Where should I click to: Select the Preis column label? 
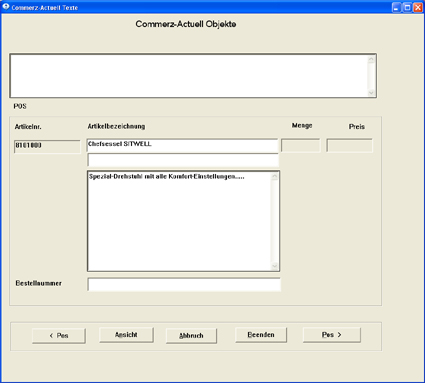click(357, 127)
